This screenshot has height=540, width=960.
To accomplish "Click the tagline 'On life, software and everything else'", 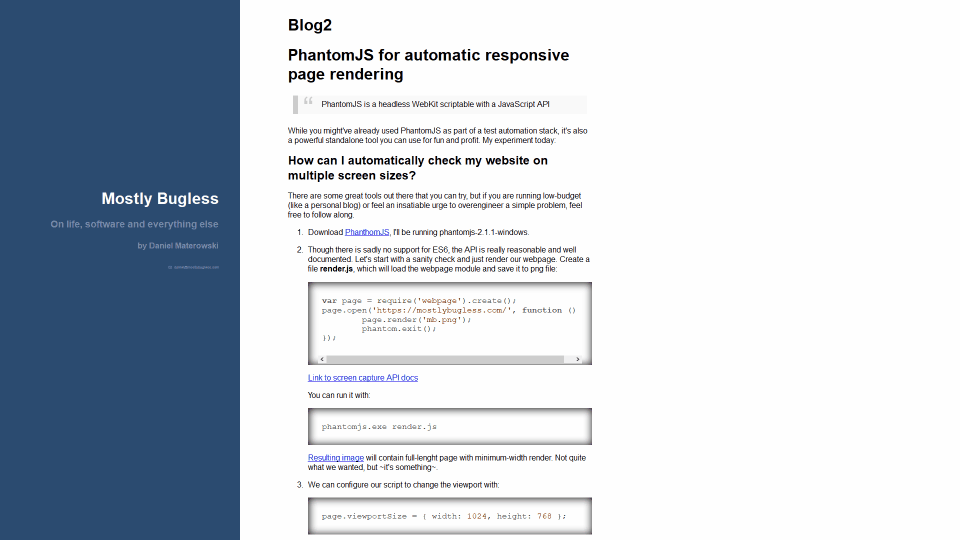I will 134,224.
